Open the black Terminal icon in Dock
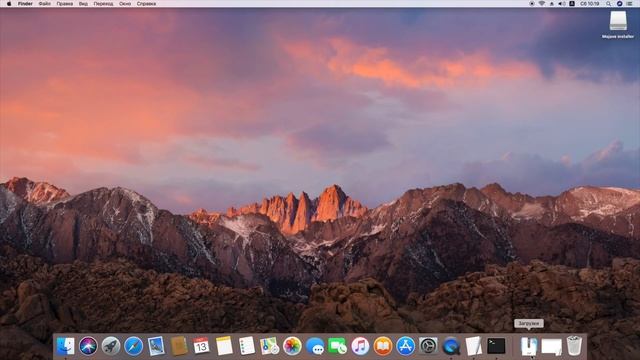This screenshot has width=640, height=360. [496, 346]
